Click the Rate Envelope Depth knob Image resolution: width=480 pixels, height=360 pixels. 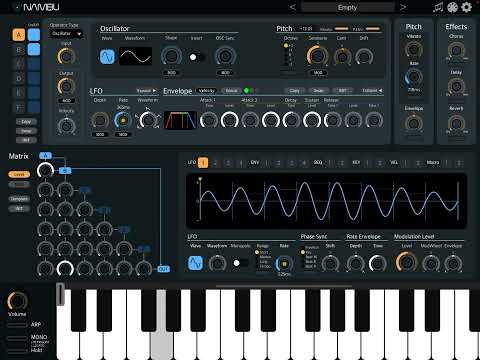[x=355, y=264]
